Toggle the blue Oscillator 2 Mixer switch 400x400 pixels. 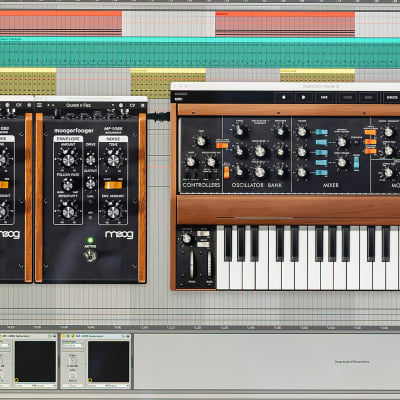pyautogui.click(x=322, y=152)
